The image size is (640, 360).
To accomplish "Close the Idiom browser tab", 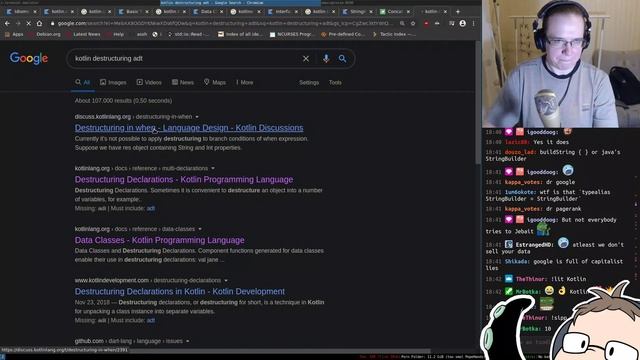I will coord(34,12).
